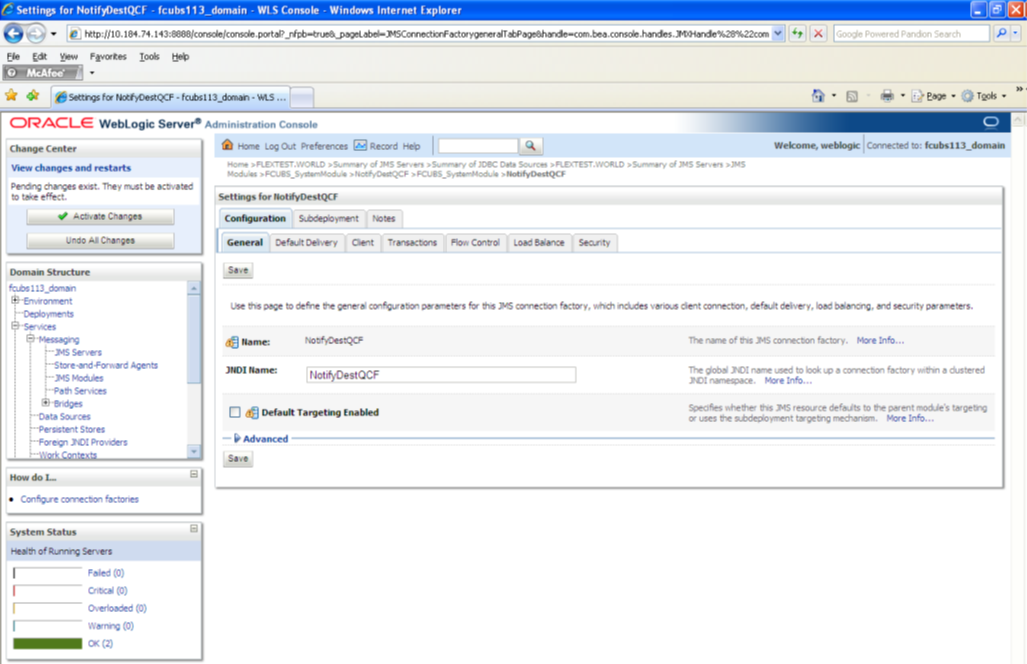The image size is (1027, 664).
Task: Click the Record icon in the console toolbar
Action: click(x=360, y=145)
